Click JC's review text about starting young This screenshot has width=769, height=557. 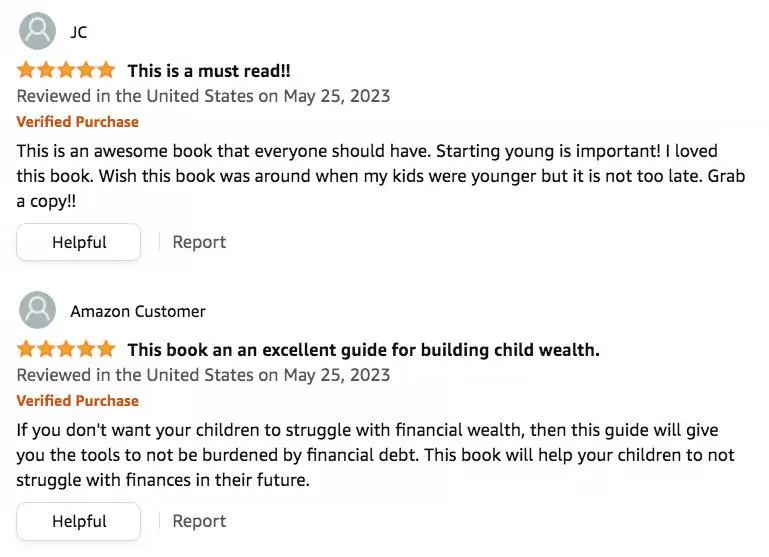[367, 176]
